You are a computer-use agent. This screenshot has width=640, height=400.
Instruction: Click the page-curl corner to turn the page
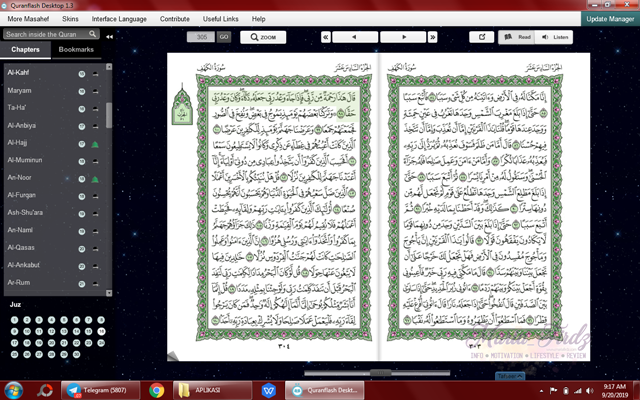tap(173, 356)
